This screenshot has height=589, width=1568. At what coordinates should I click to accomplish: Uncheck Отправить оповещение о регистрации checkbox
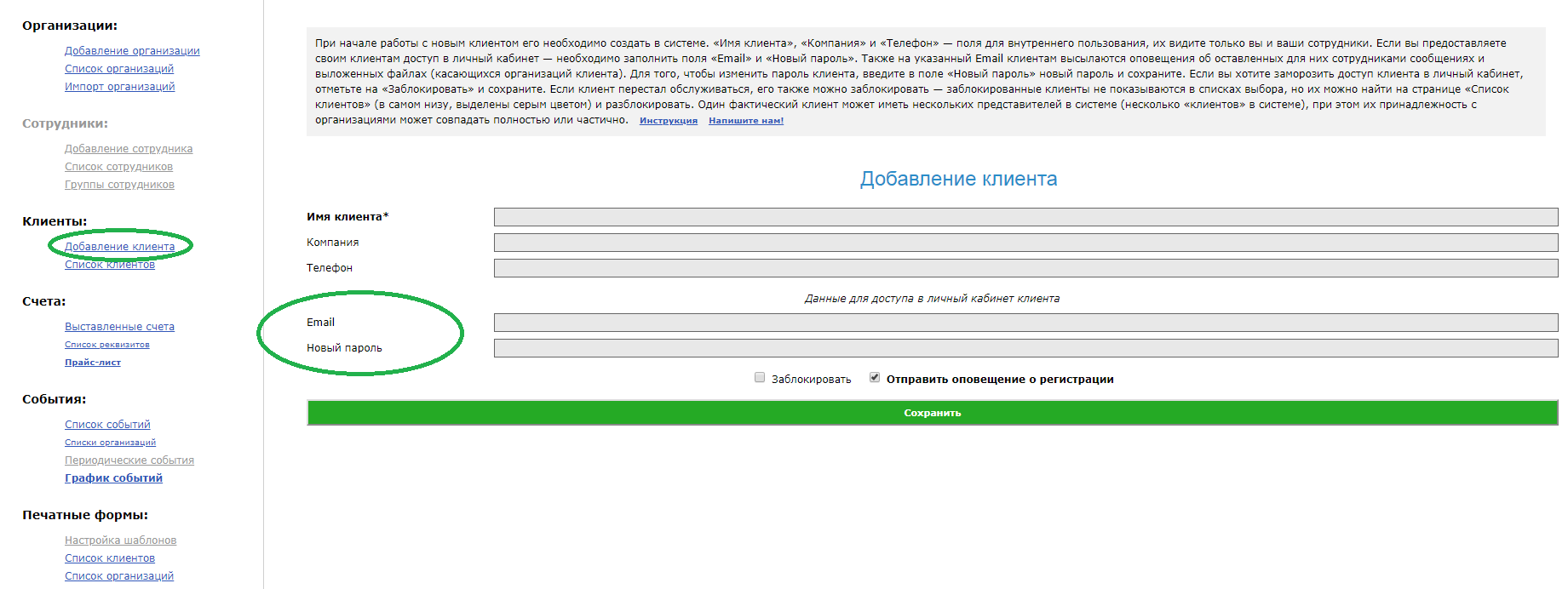point(875,378)
